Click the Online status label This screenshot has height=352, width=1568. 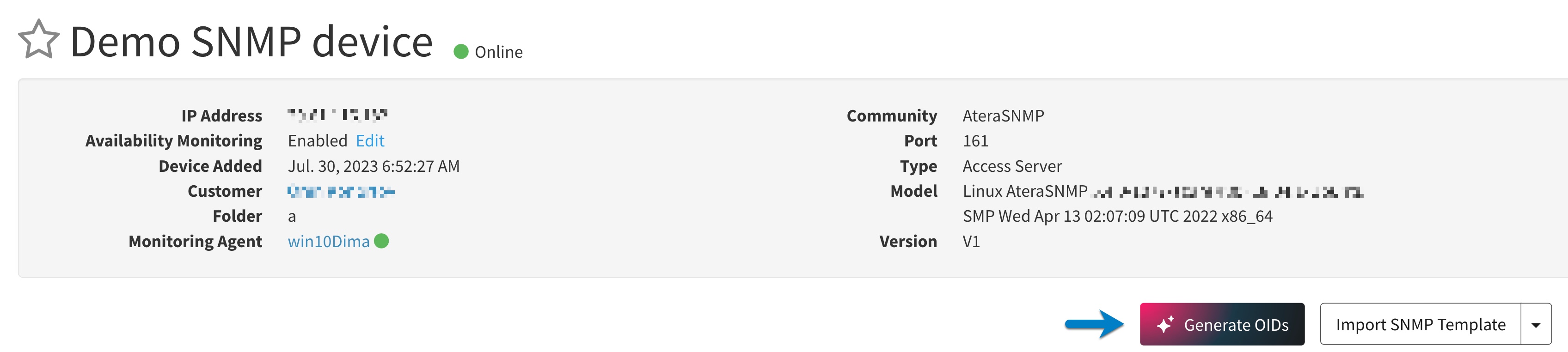pyautogui.click(x=498, y=52)
